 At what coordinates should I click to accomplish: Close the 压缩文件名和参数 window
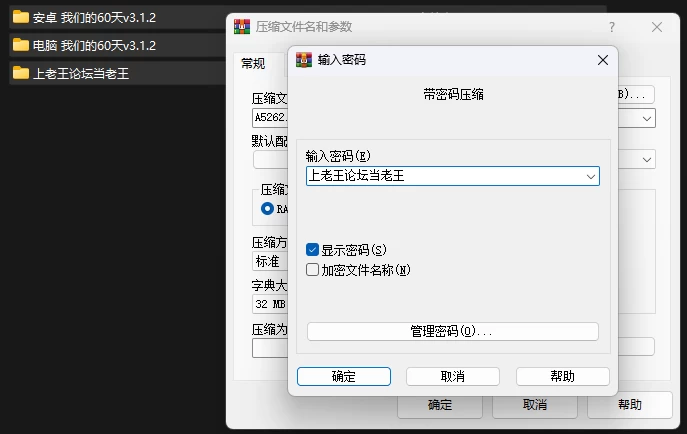[657, 27]
